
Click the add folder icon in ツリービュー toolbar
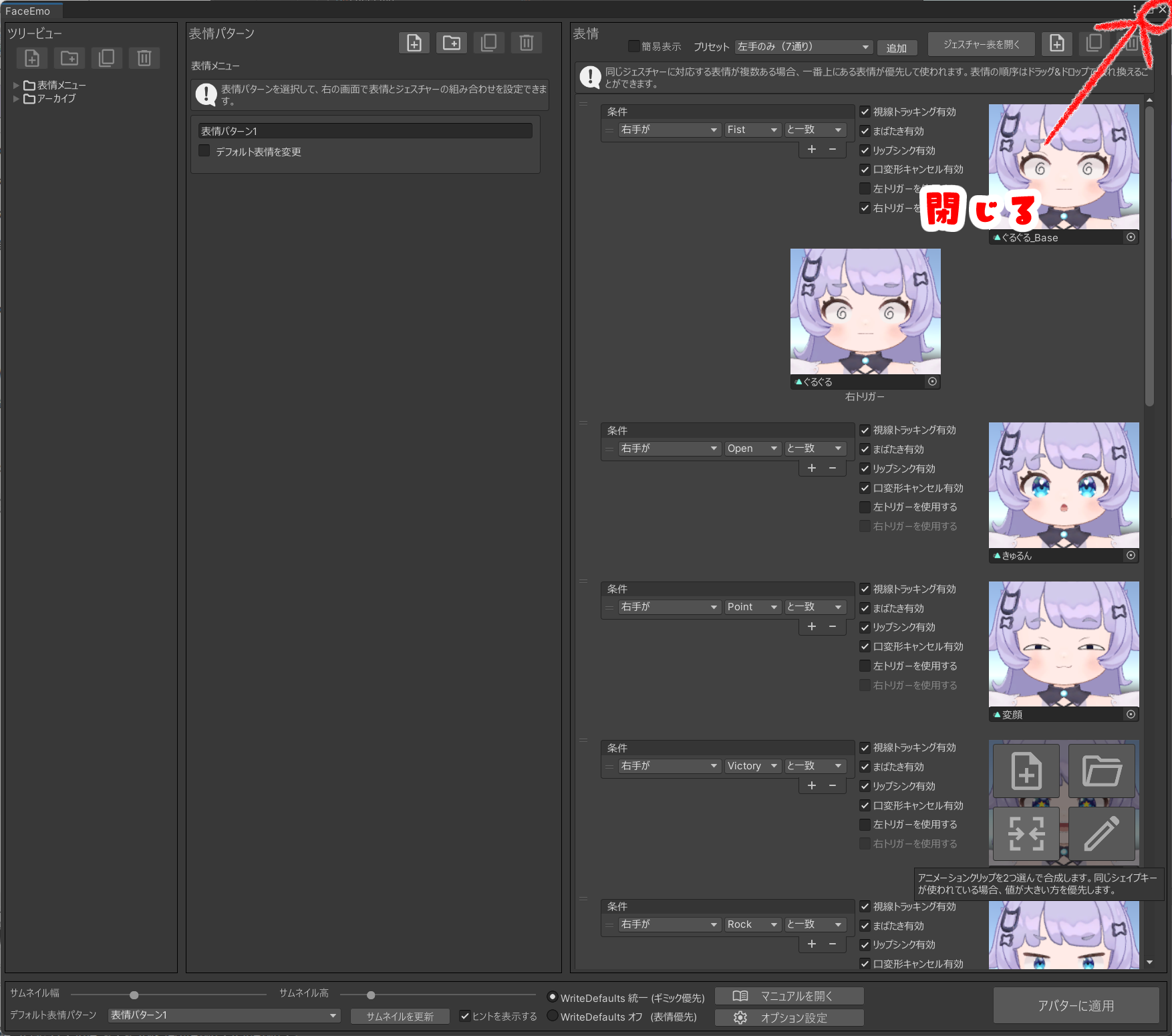[x=69, y=58]
